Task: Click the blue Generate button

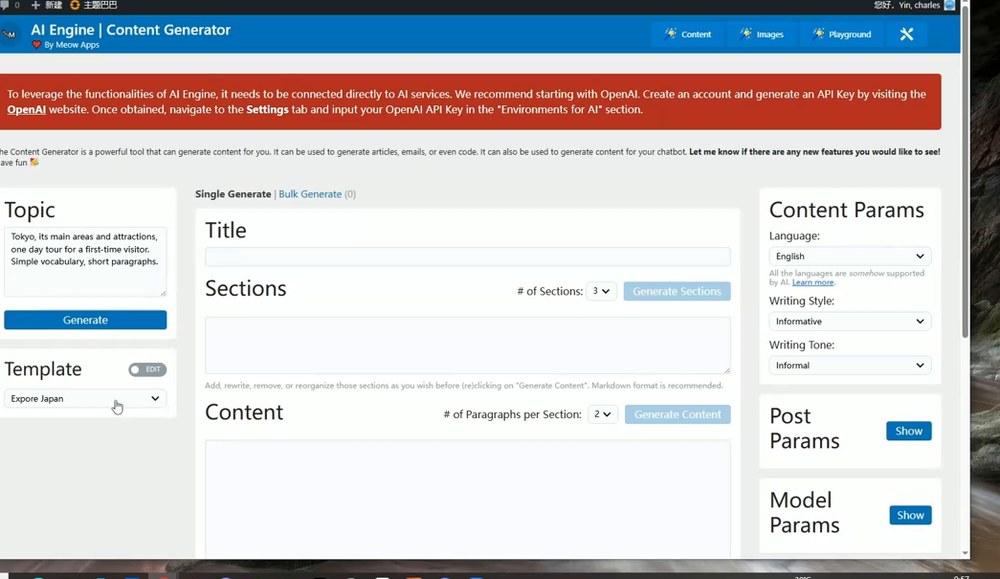Action: [85, 320]
